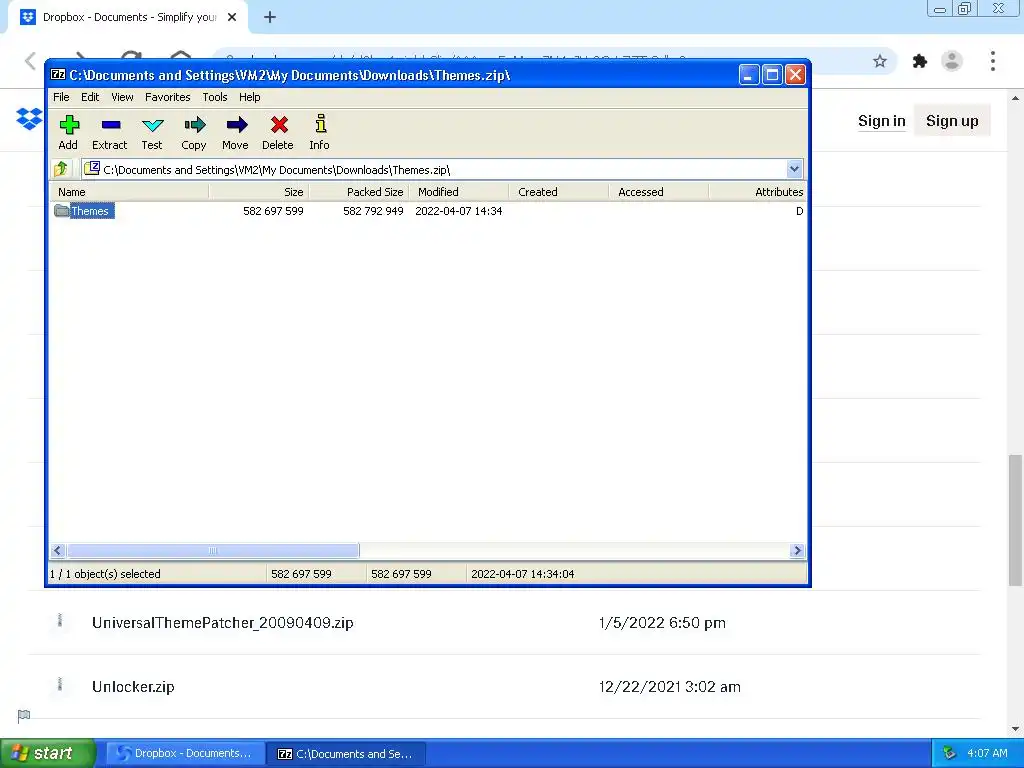Close the Dropbox browser tab
Viewport: 1024px width, 768px height.
coord(232,18)
